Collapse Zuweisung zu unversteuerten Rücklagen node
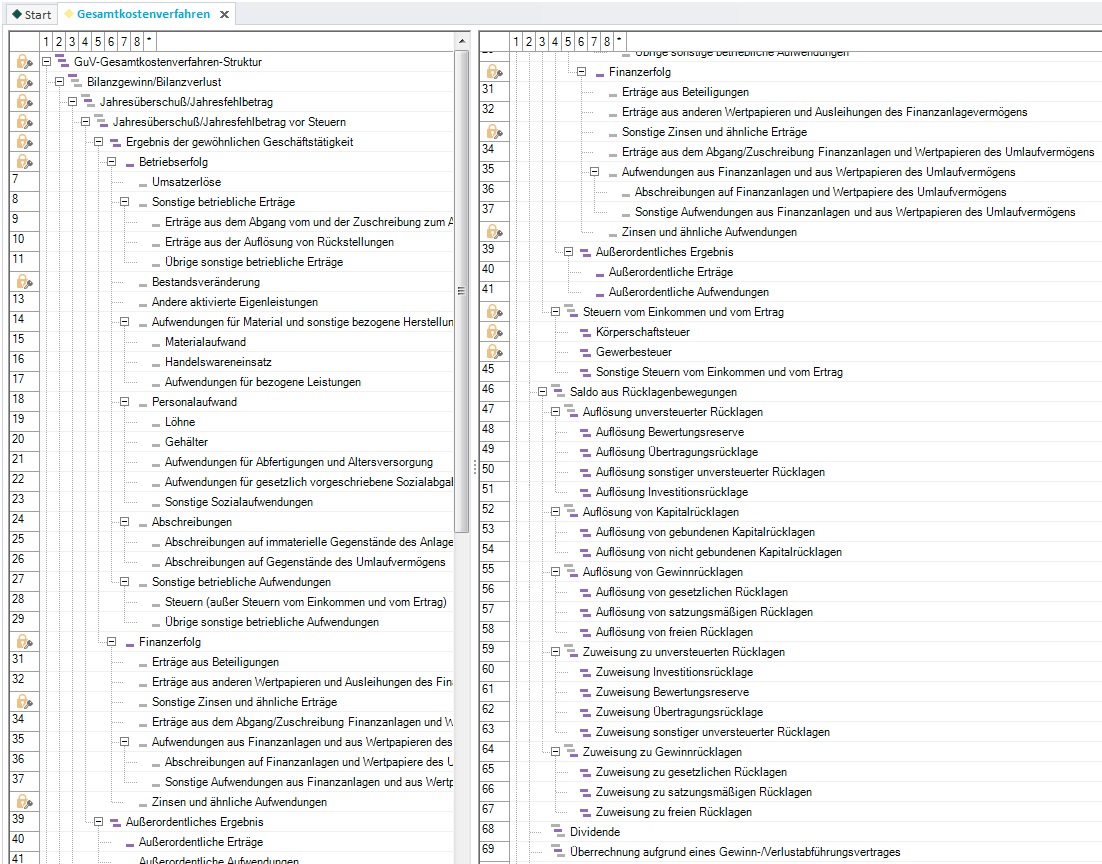1102x864 pixels. 555,652
